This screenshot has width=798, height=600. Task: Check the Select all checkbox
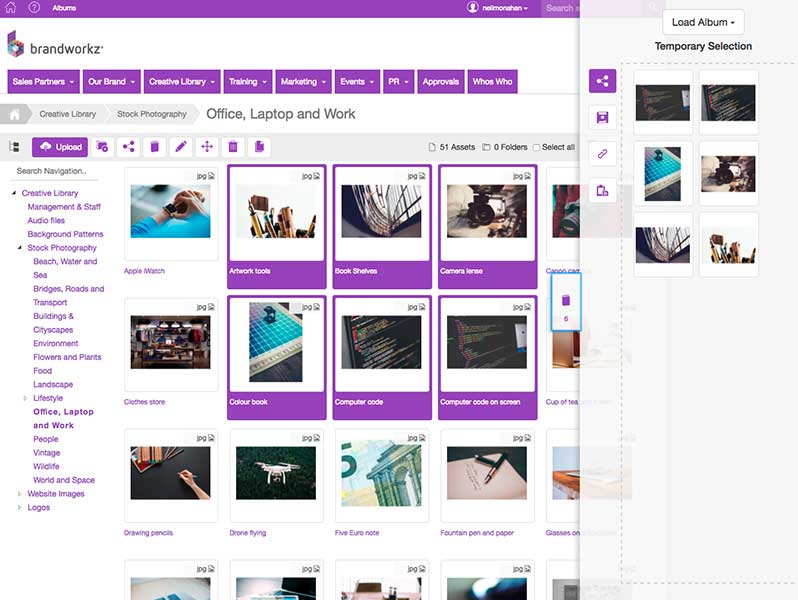pos(537,148)
